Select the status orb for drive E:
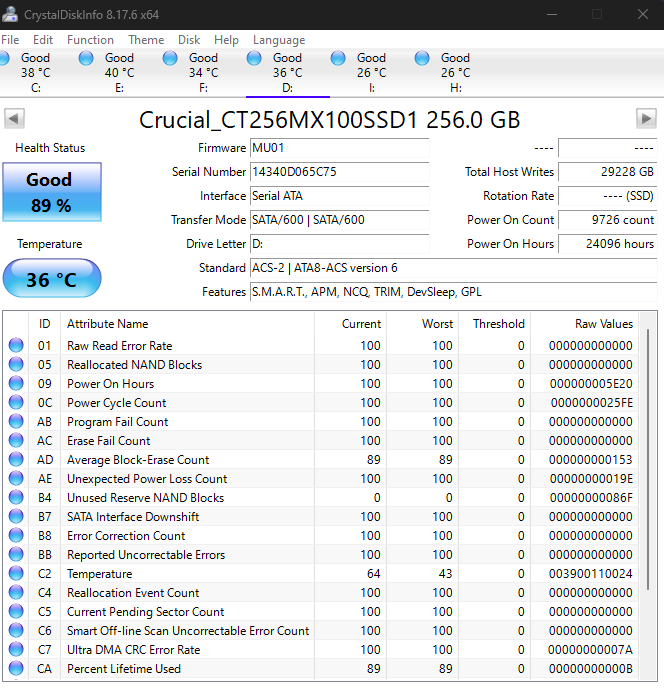This screenshot has height=688, width=664. coord(86,58)
